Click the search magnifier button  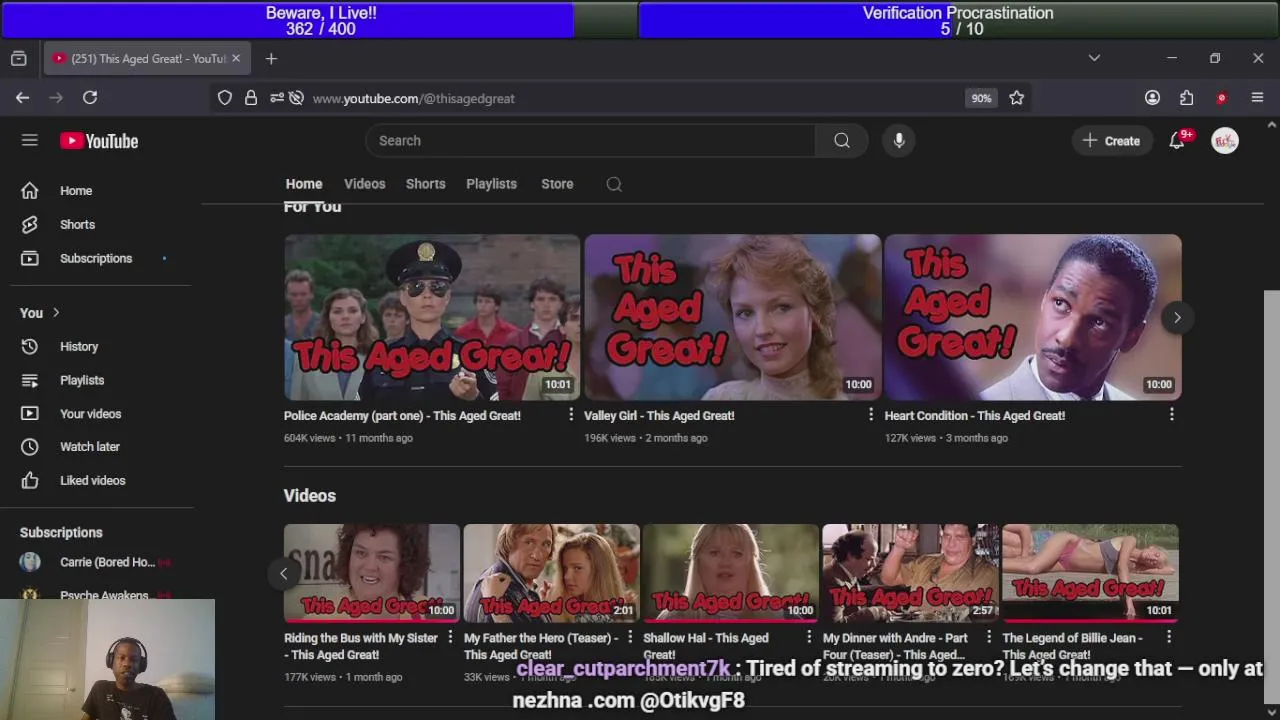842,141
